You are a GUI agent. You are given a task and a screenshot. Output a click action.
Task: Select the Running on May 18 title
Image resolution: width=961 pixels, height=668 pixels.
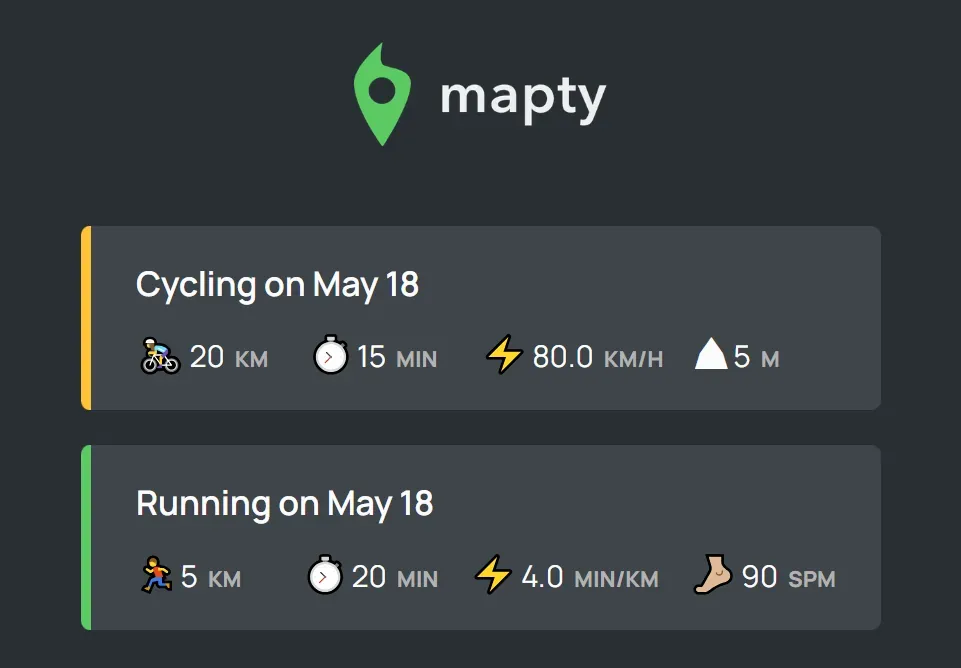(x=284, y=504)
